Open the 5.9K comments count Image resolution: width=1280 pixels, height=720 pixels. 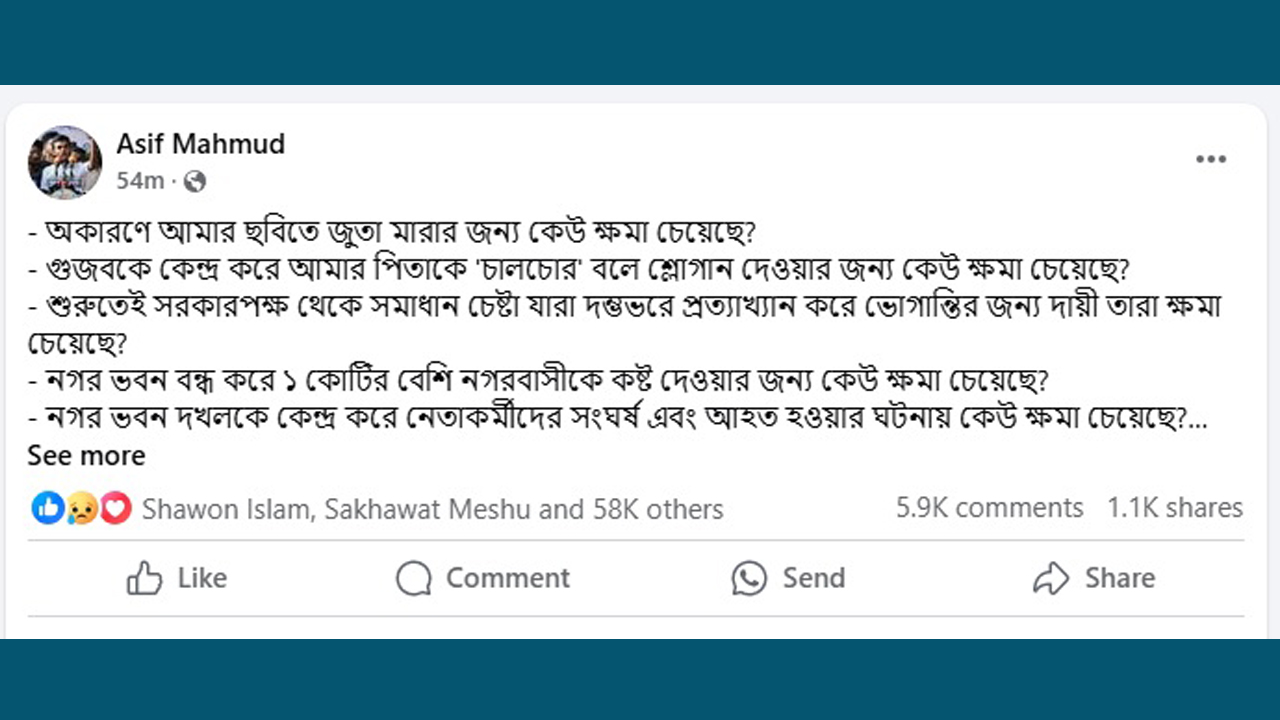coord(989,508)
